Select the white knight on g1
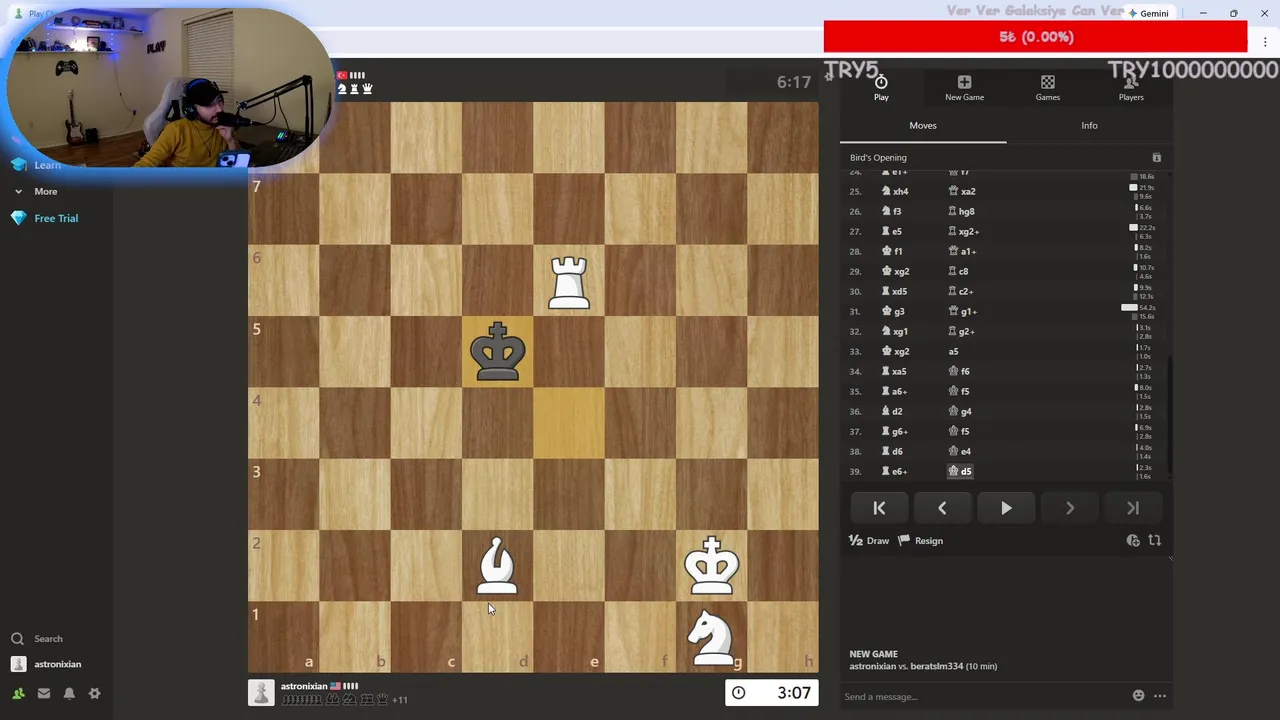This screenshot has width=1280, height=720. pos(711,637)
